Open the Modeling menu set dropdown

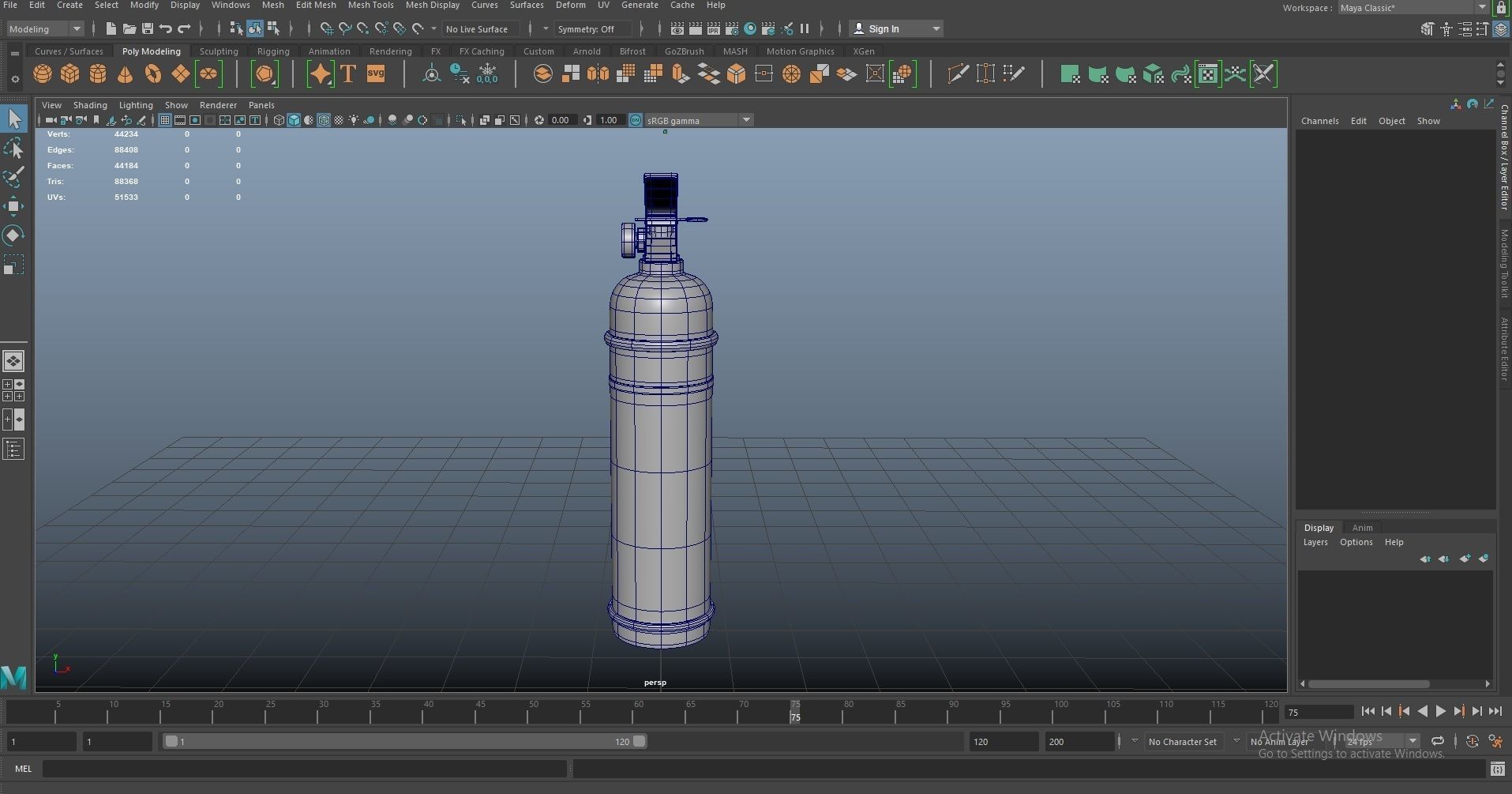pyautogui.click(x=45, y=29)
